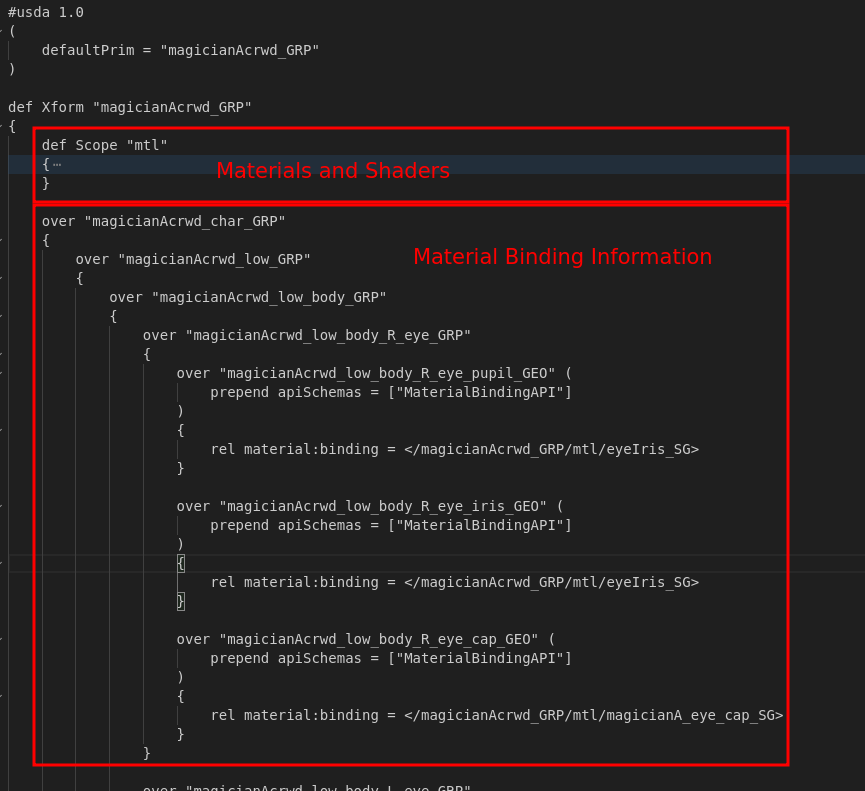Viewport: 865px width, 791px height.
Task: Click the "#usda 1.0" header line
Action: pos(46,12)
